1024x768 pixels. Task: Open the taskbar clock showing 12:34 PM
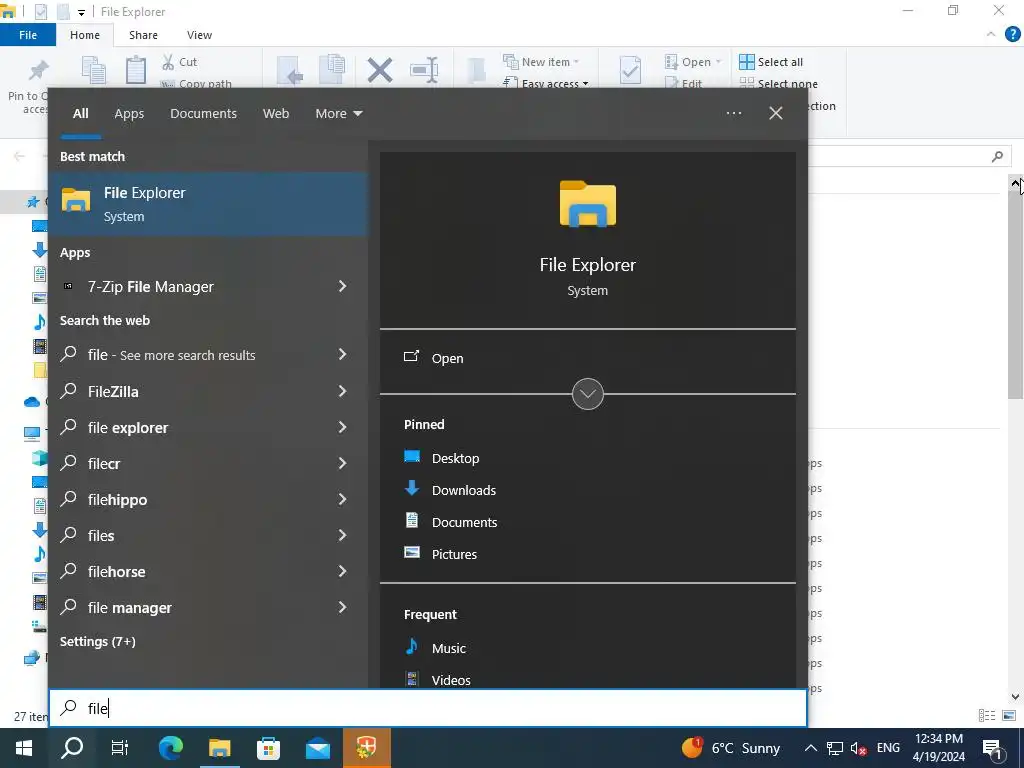coord(939,748)
